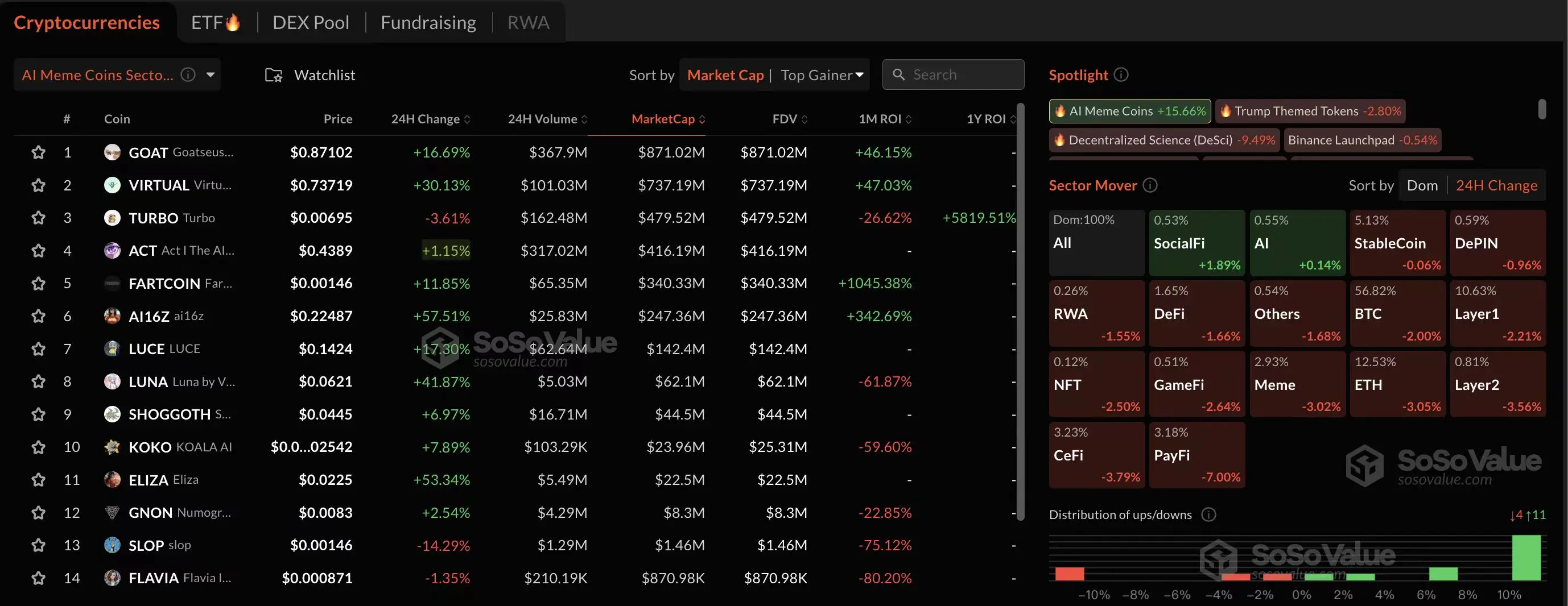Click the Distribution of ups/downs info icon
The height and width of the screenshot is (606, 1568).
(1208, 514)
